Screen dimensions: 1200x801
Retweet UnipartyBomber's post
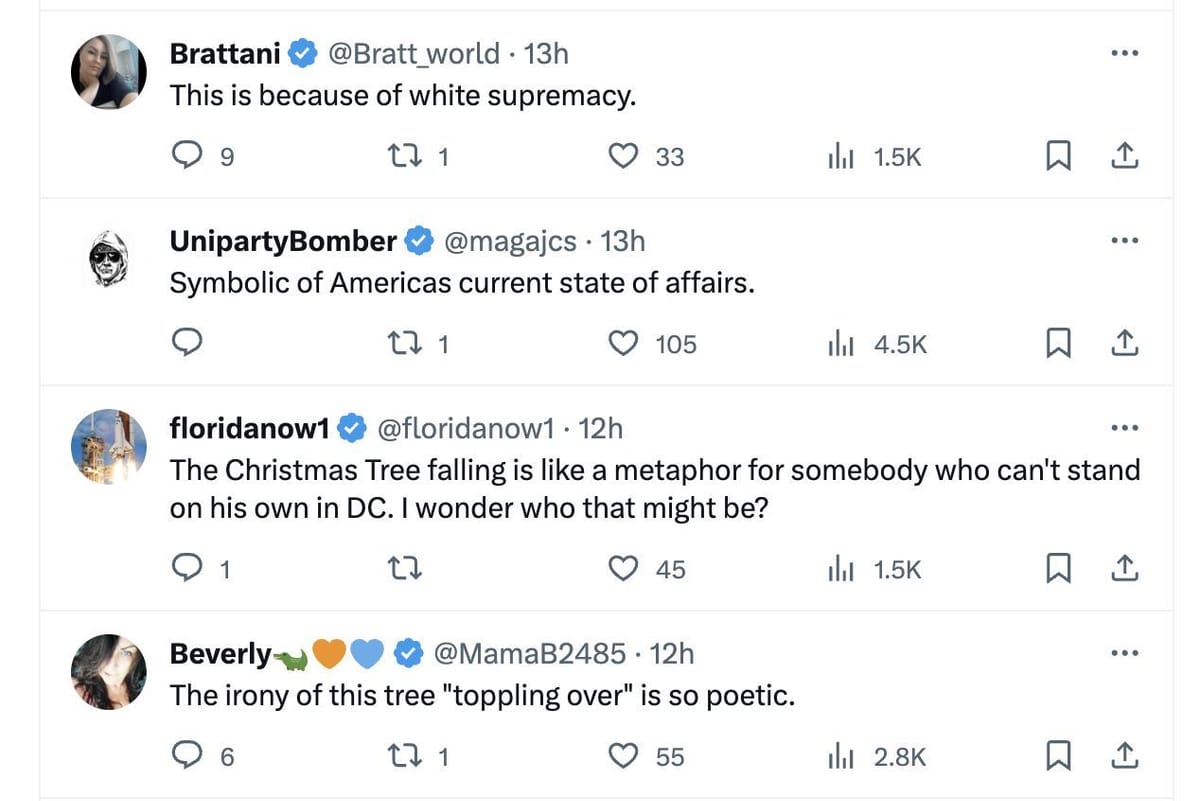coord(402,344)
